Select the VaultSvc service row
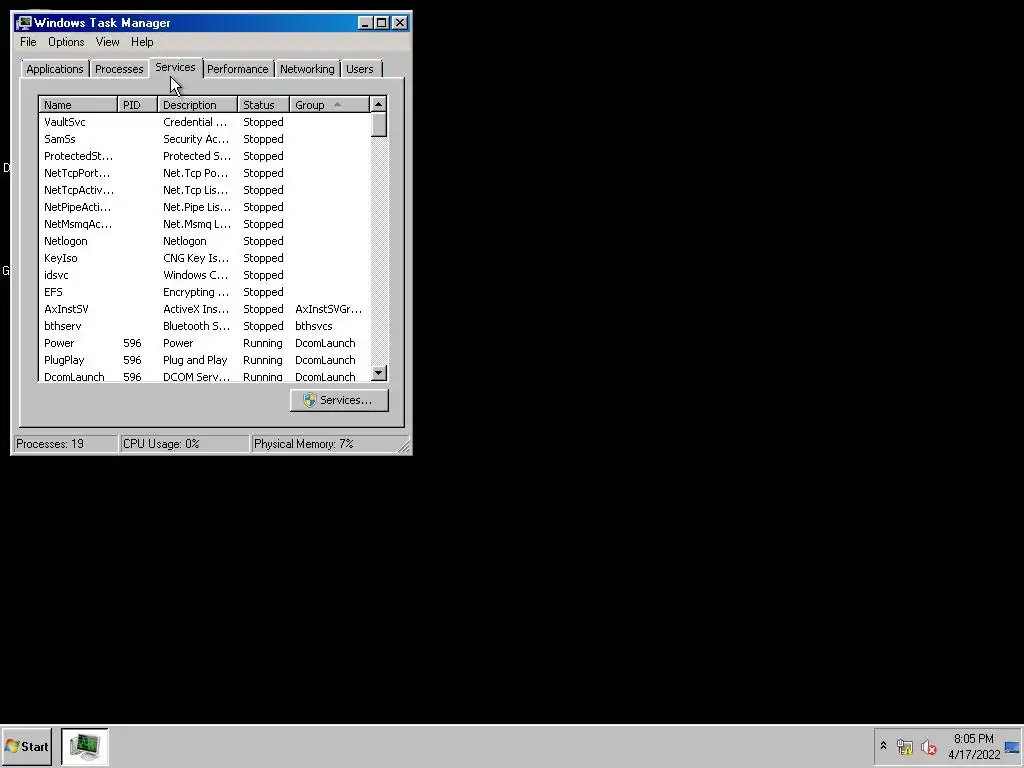The width and height of the screenshot is (1024, 768). tap(204, 122)
